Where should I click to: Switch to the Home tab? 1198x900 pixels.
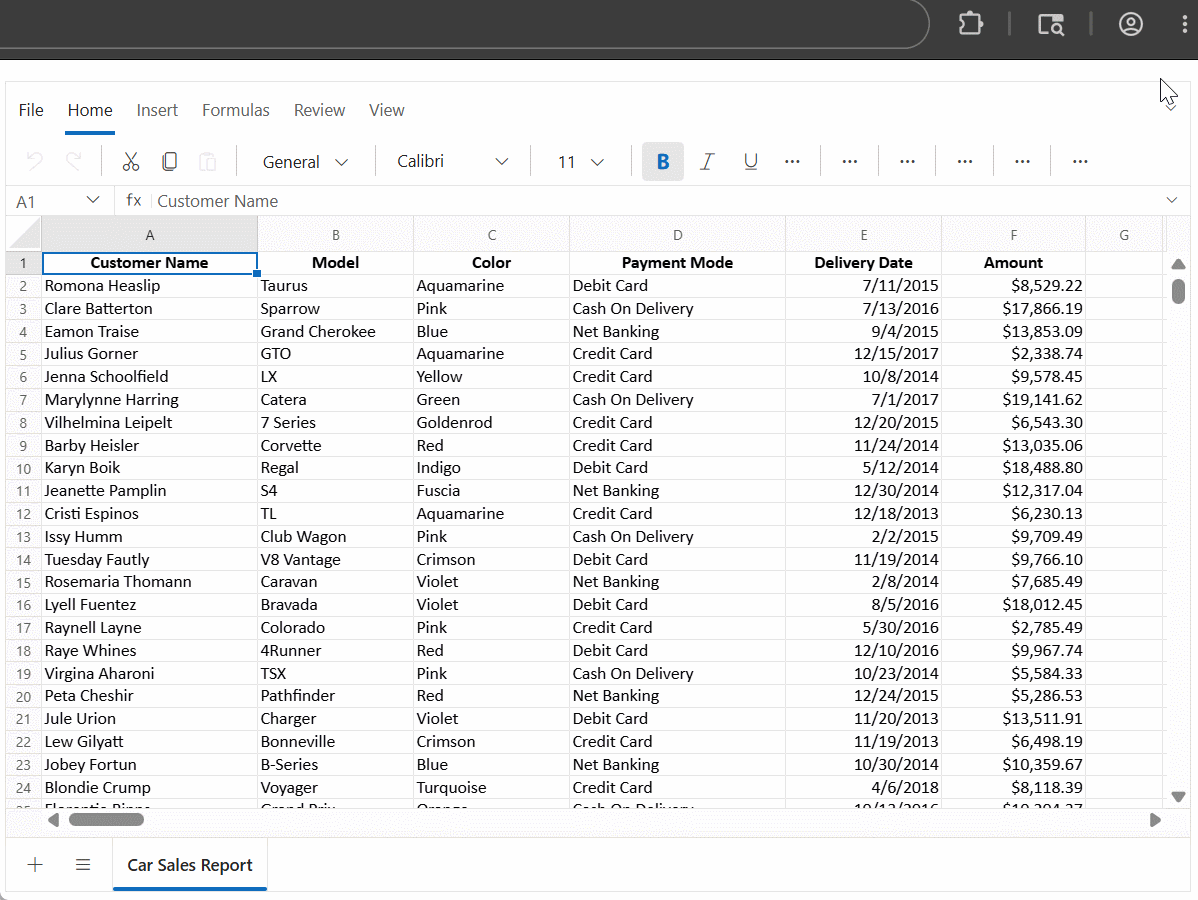(90, 110)
